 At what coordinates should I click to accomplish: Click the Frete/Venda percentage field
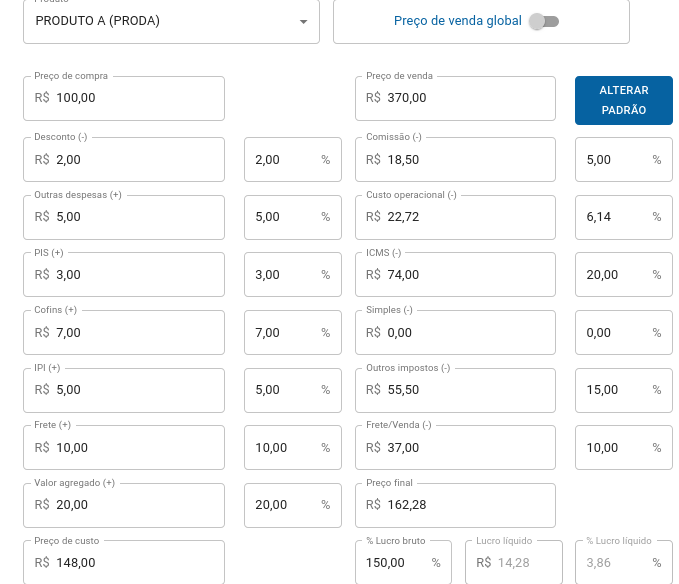(x=624, y=447)
